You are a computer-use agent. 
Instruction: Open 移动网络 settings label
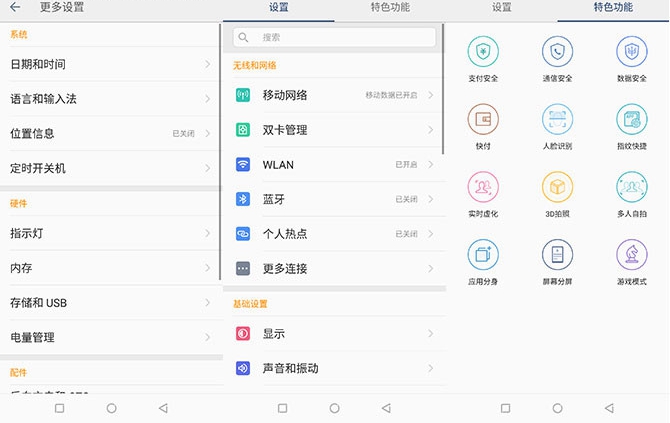click(285, 95)
